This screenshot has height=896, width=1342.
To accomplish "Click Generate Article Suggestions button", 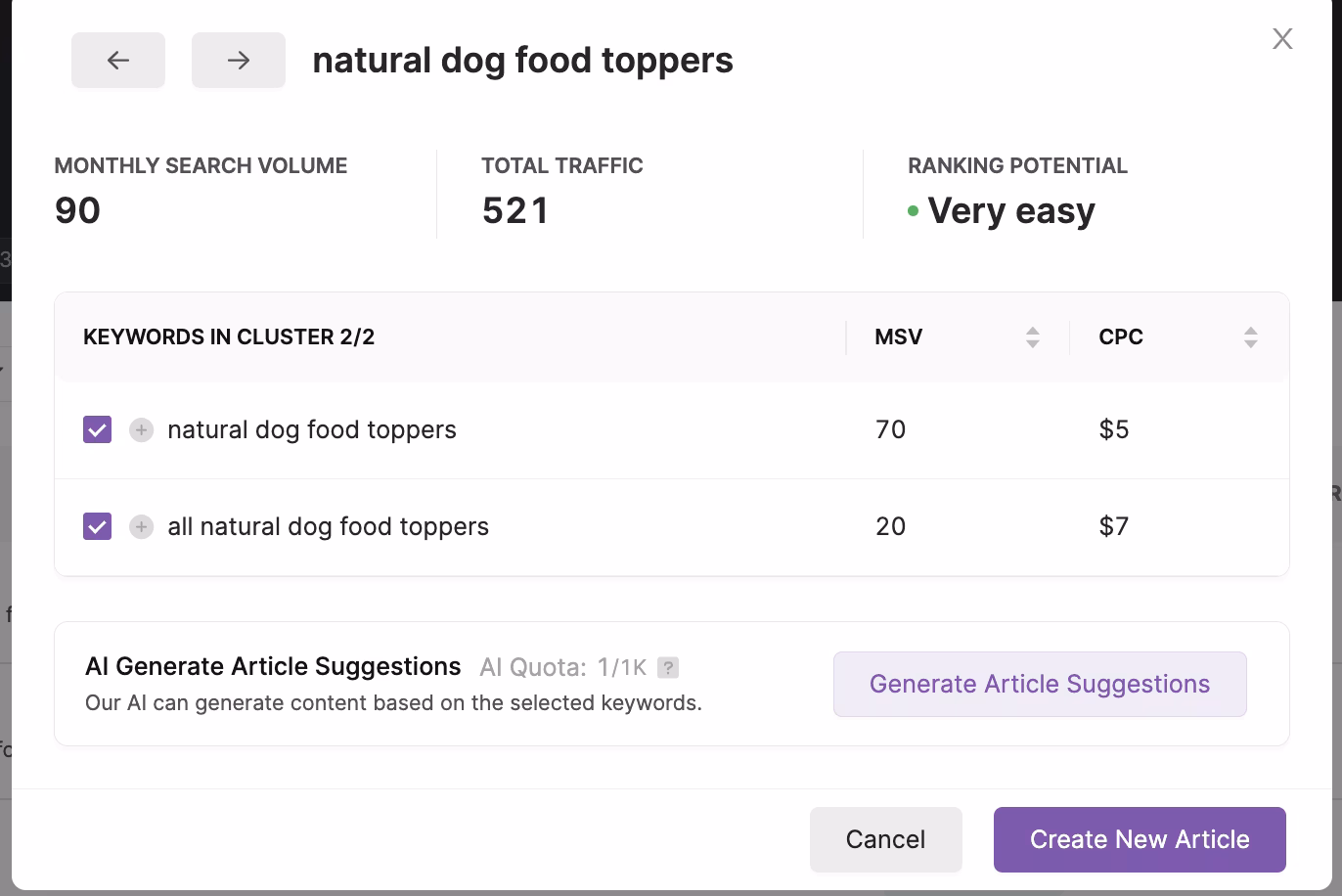I will [1040, 685].
